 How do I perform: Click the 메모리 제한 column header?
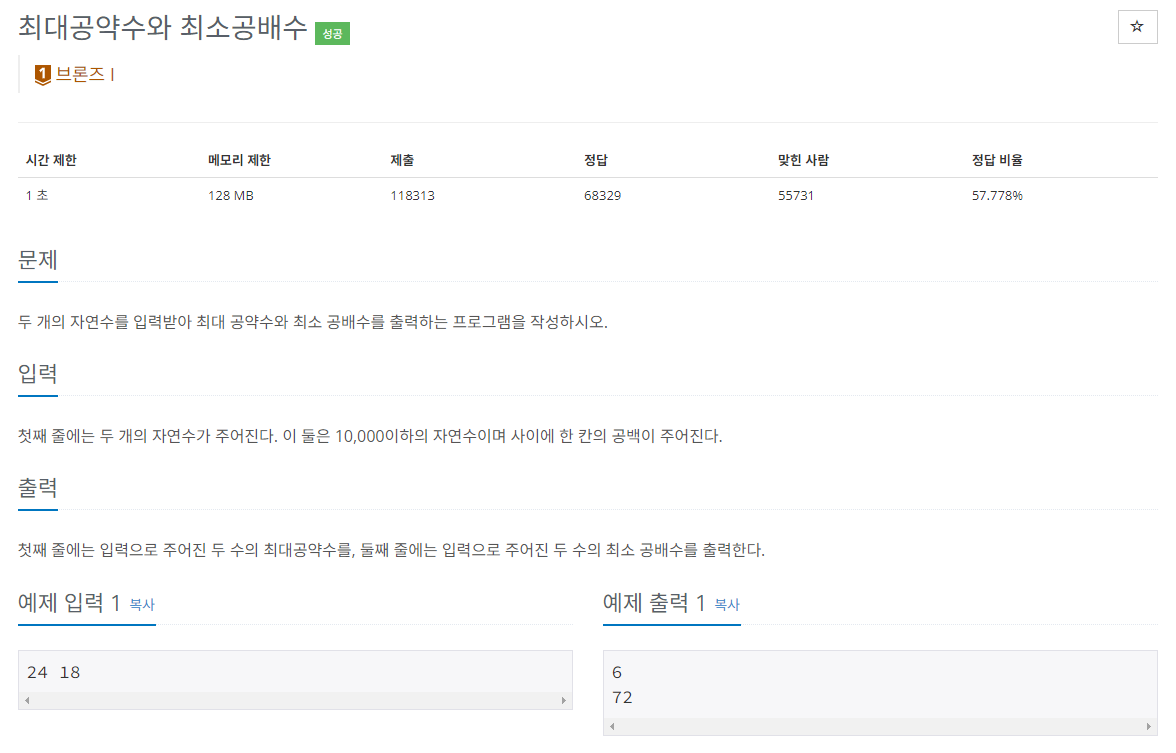[239, 160]
